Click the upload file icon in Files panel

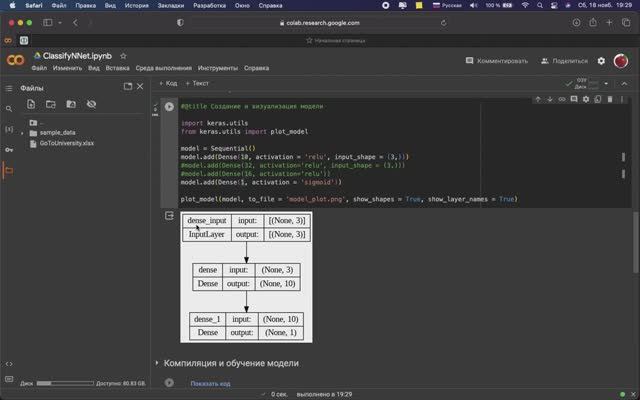29,104
